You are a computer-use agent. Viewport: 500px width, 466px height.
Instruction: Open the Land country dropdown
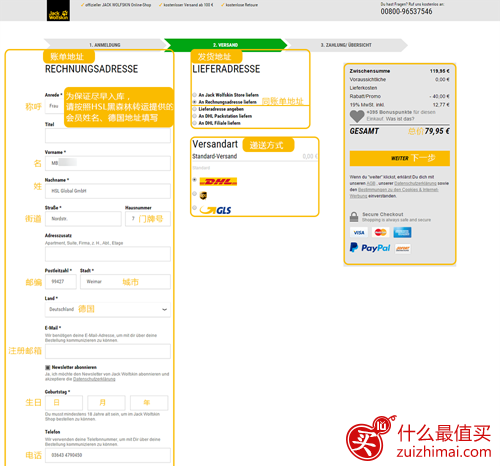[108, 309]
